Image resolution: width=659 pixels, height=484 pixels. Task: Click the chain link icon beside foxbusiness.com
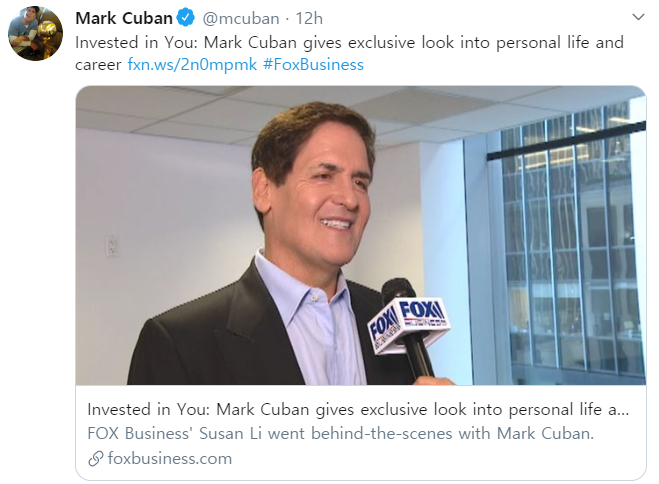tap(96, 459)
